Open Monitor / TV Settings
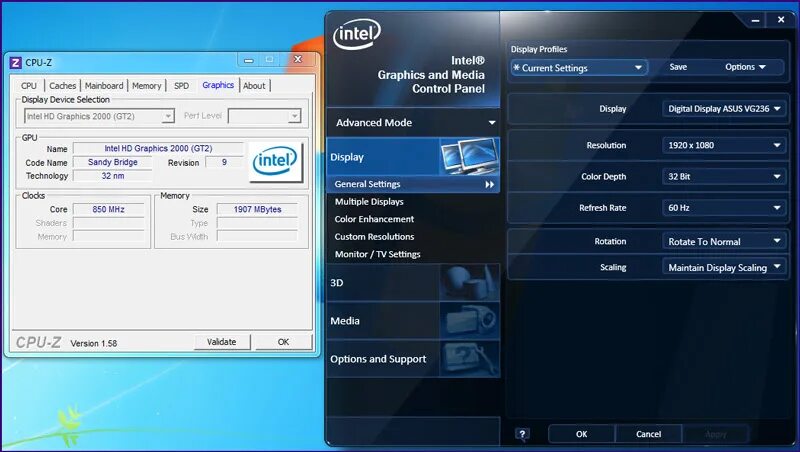Image resolution: width=800 pixels, height=452 pixels. point(377,254)
